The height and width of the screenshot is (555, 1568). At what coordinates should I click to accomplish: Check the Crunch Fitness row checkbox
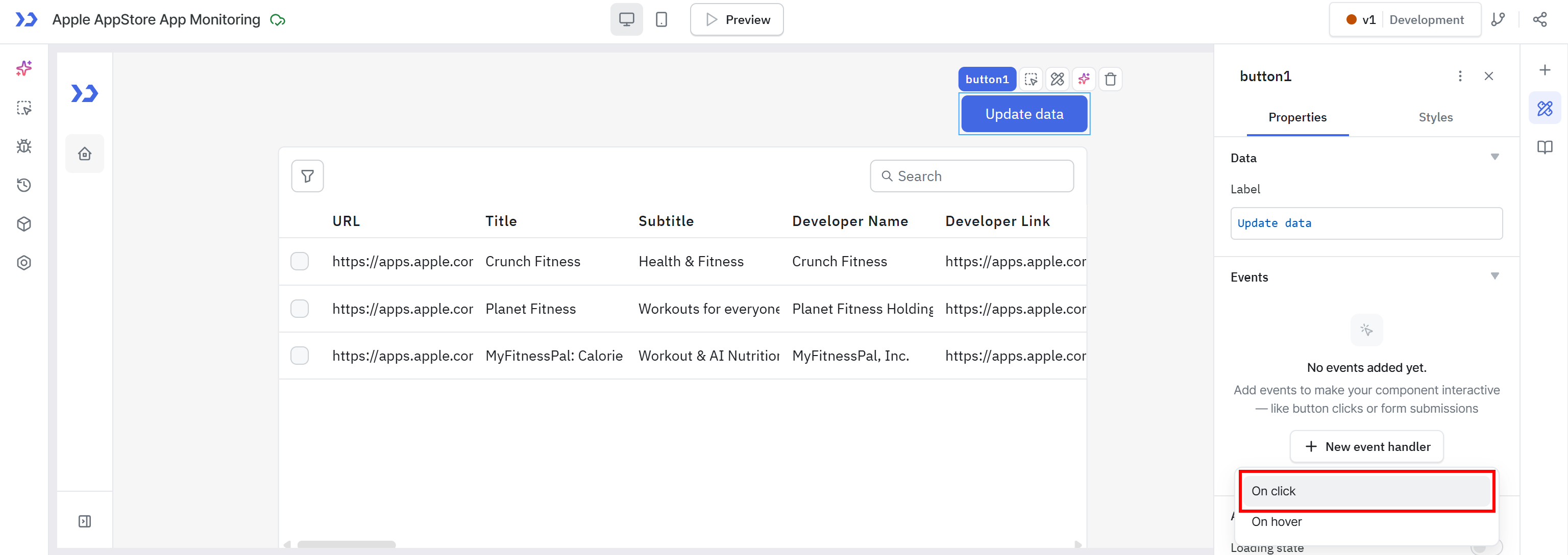click(x=300, y=261)
